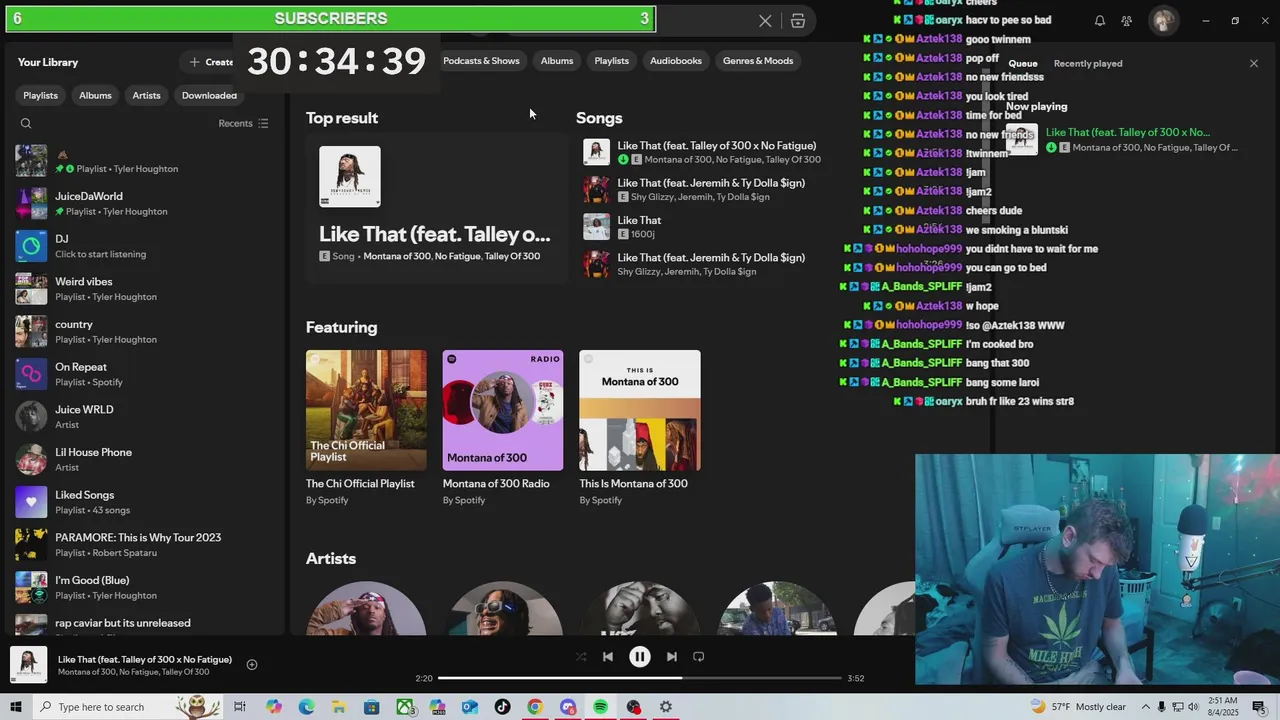Screen dimensions: 1280x720
Task: Close the Queue side panel
Action: tap(1254, 63)
